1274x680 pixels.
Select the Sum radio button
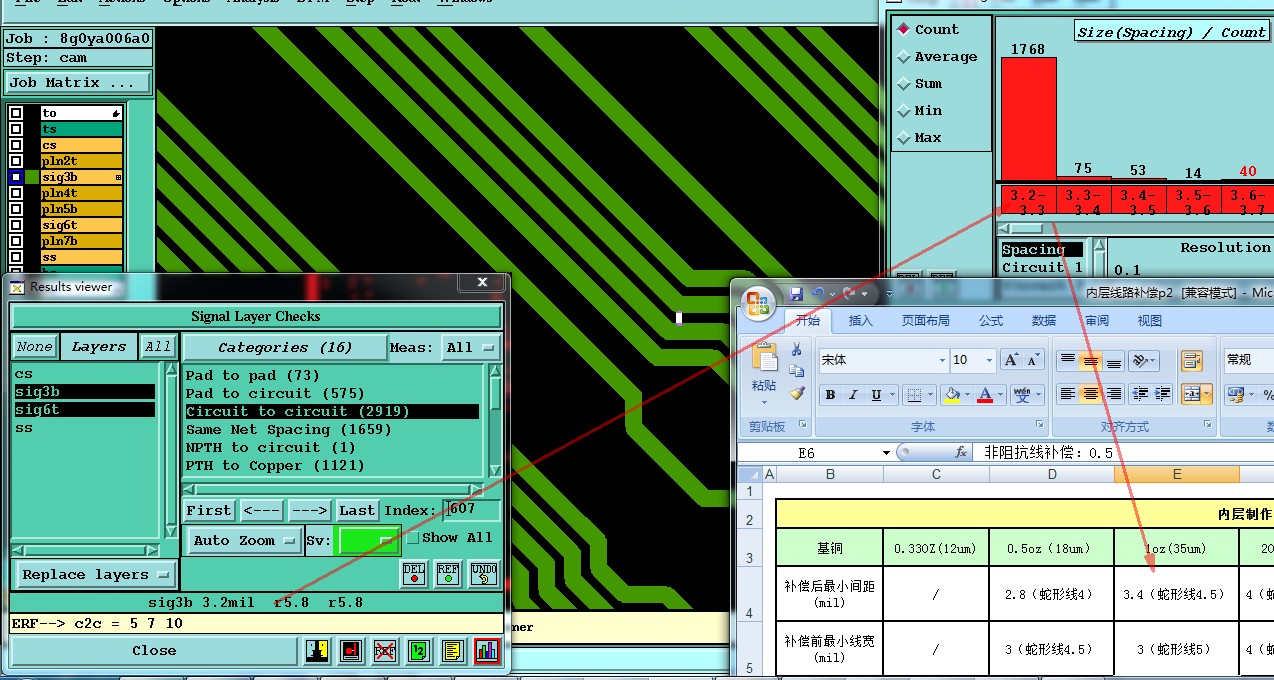(x=904, y=84)
